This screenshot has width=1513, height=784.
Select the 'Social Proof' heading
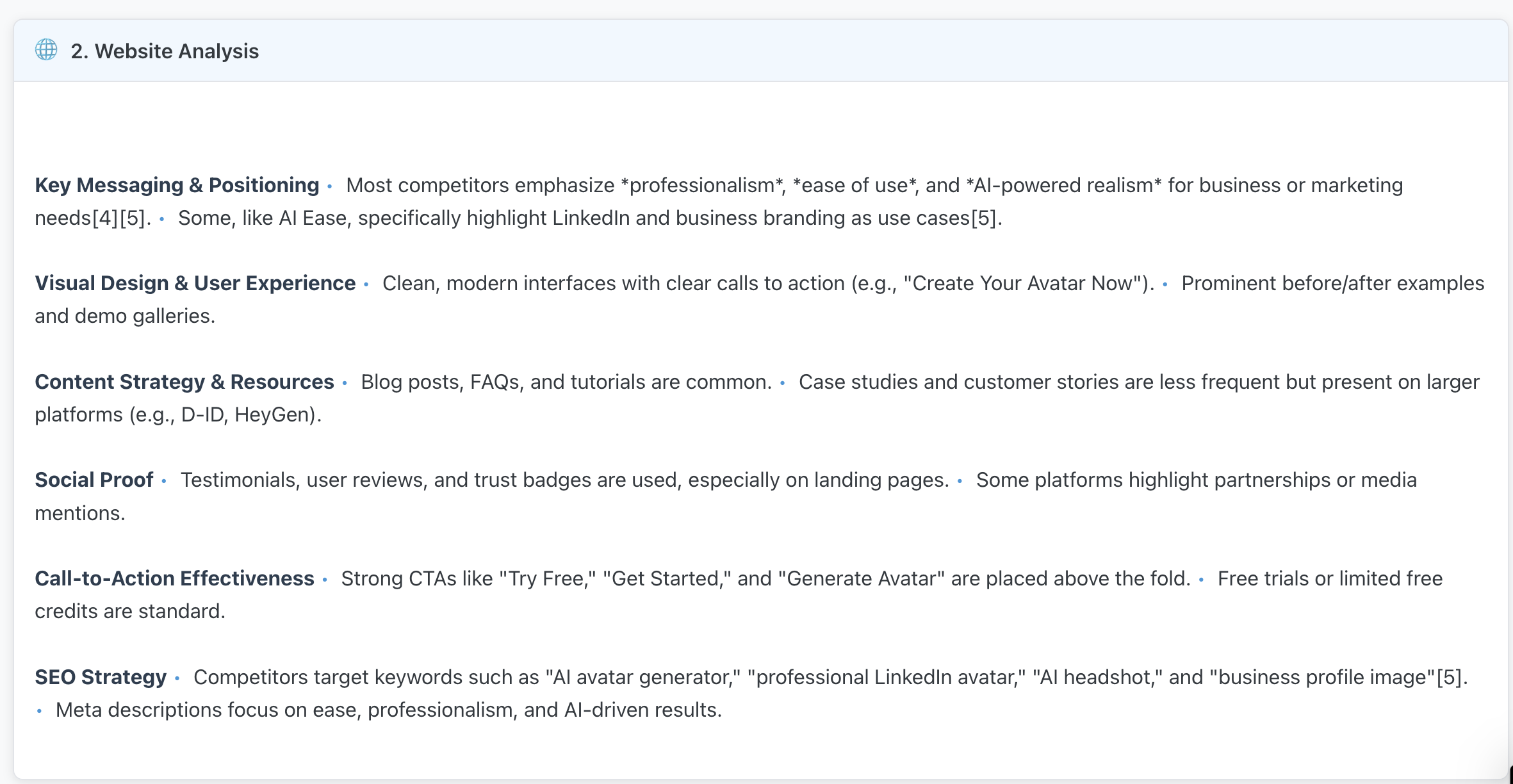click(94, 480)
